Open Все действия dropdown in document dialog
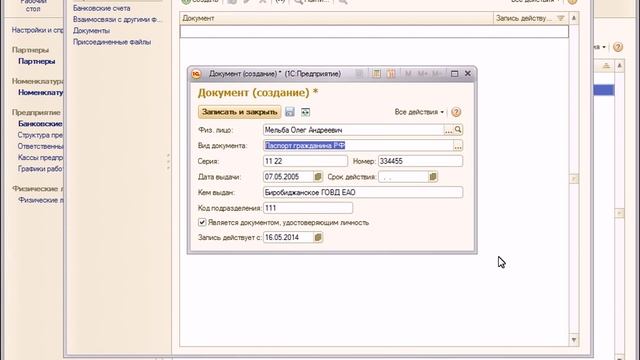640x360 pixels. click(419, 112)
